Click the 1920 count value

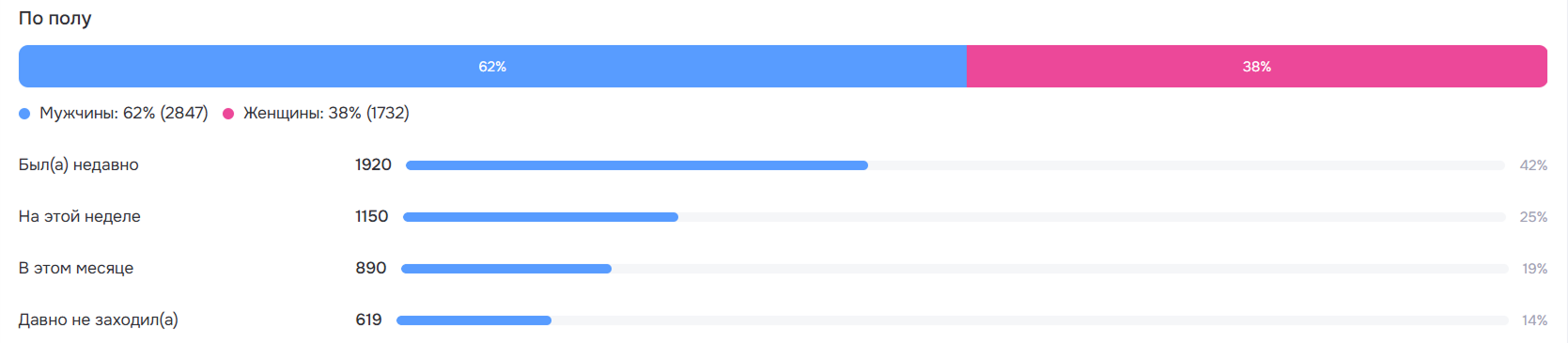point(373,164)
